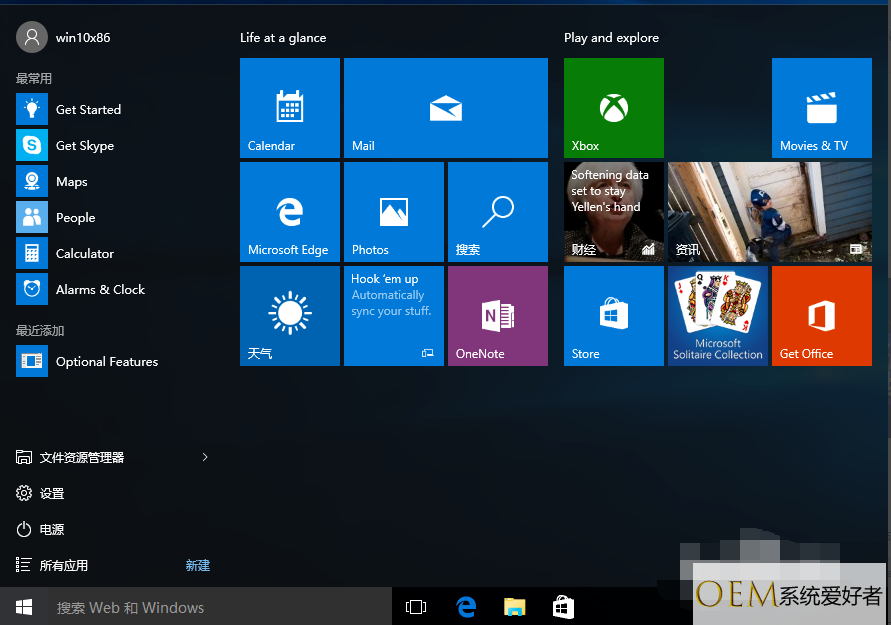The height and width of the screenshot is (625, 891).
Task: Open 所有应用 list
Action: pos(64,566)
